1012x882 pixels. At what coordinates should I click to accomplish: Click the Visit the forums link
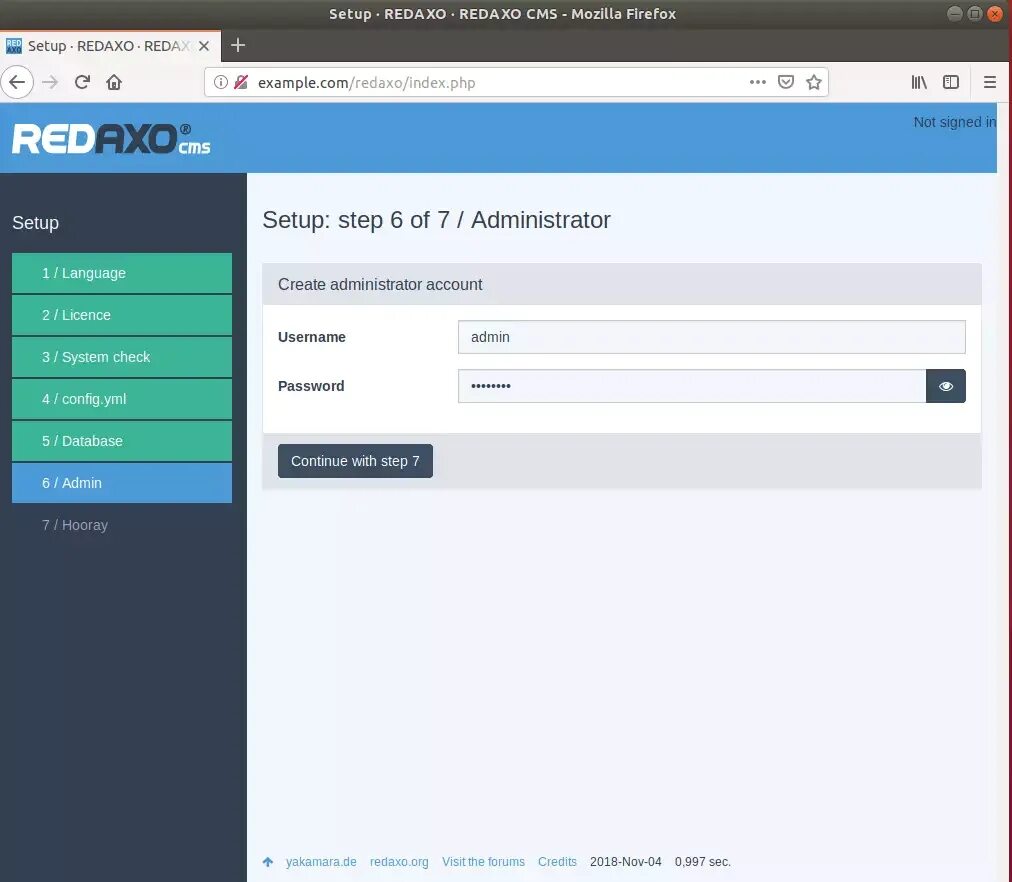click(483, 861)
